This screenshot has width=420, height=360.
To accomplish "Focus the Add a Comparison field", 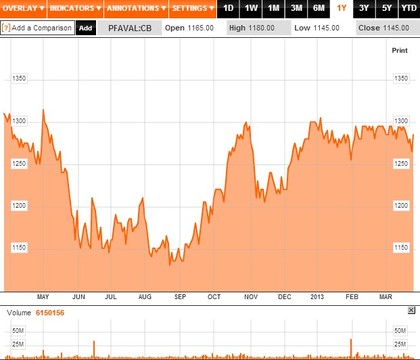I will (37, 28).
